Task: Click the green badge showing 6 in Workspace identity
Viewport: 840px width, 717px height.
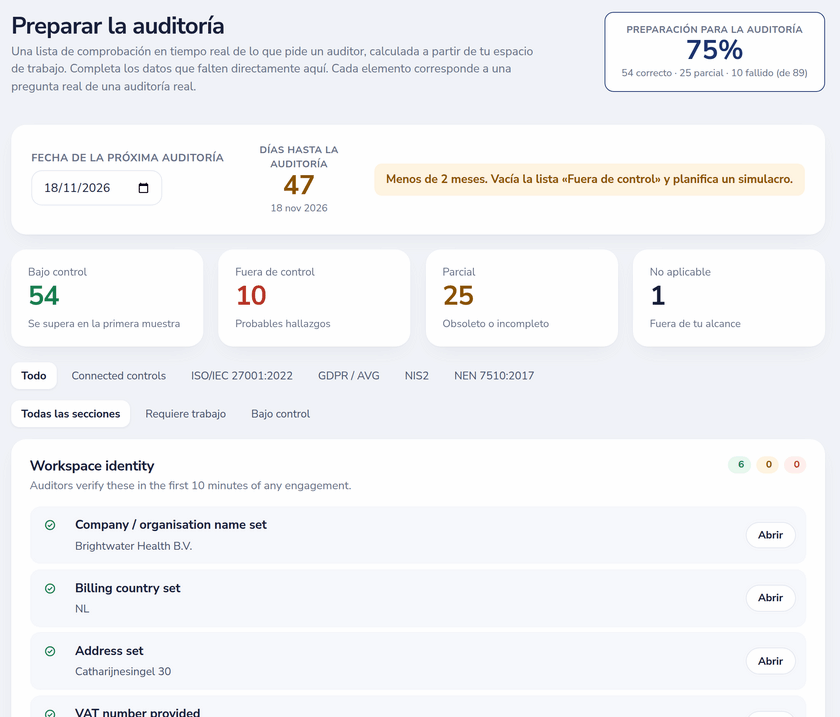Action: (x=740, y=465)
